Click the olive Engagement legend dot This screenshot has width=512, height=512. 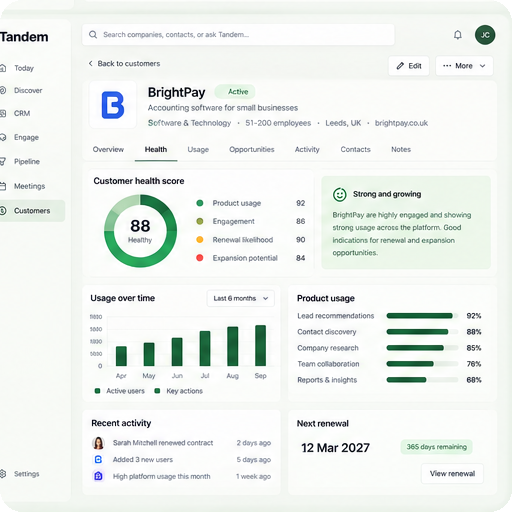(x=200, y=221)
